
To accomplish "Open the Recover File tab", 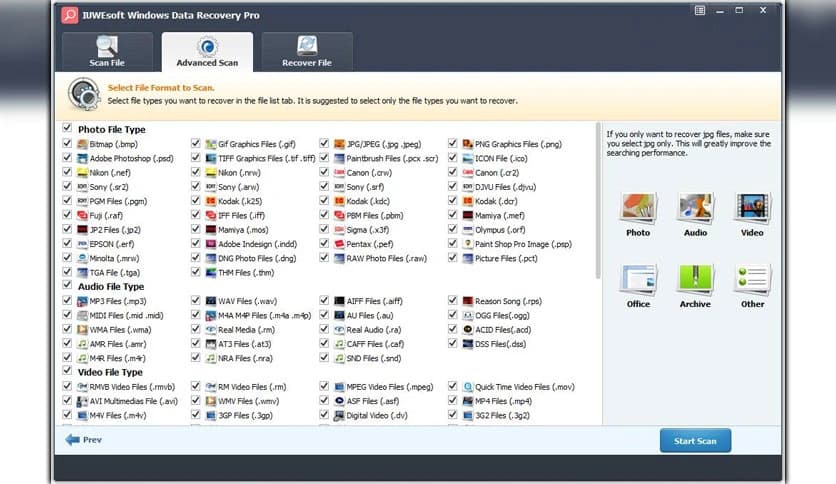I will (x=307, y=52).
